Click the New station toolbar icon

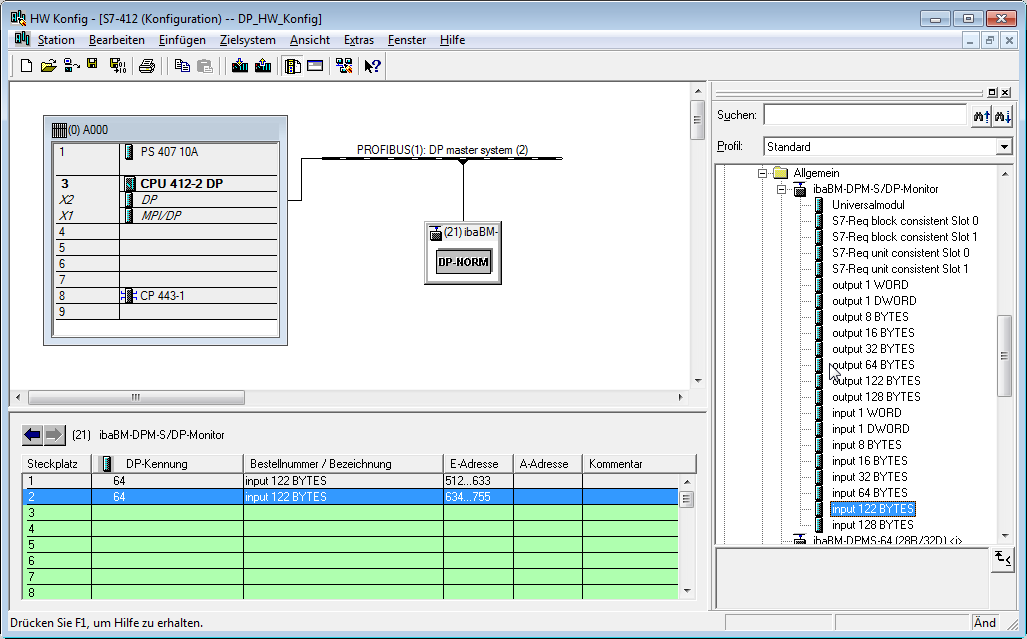coord(26,66)
